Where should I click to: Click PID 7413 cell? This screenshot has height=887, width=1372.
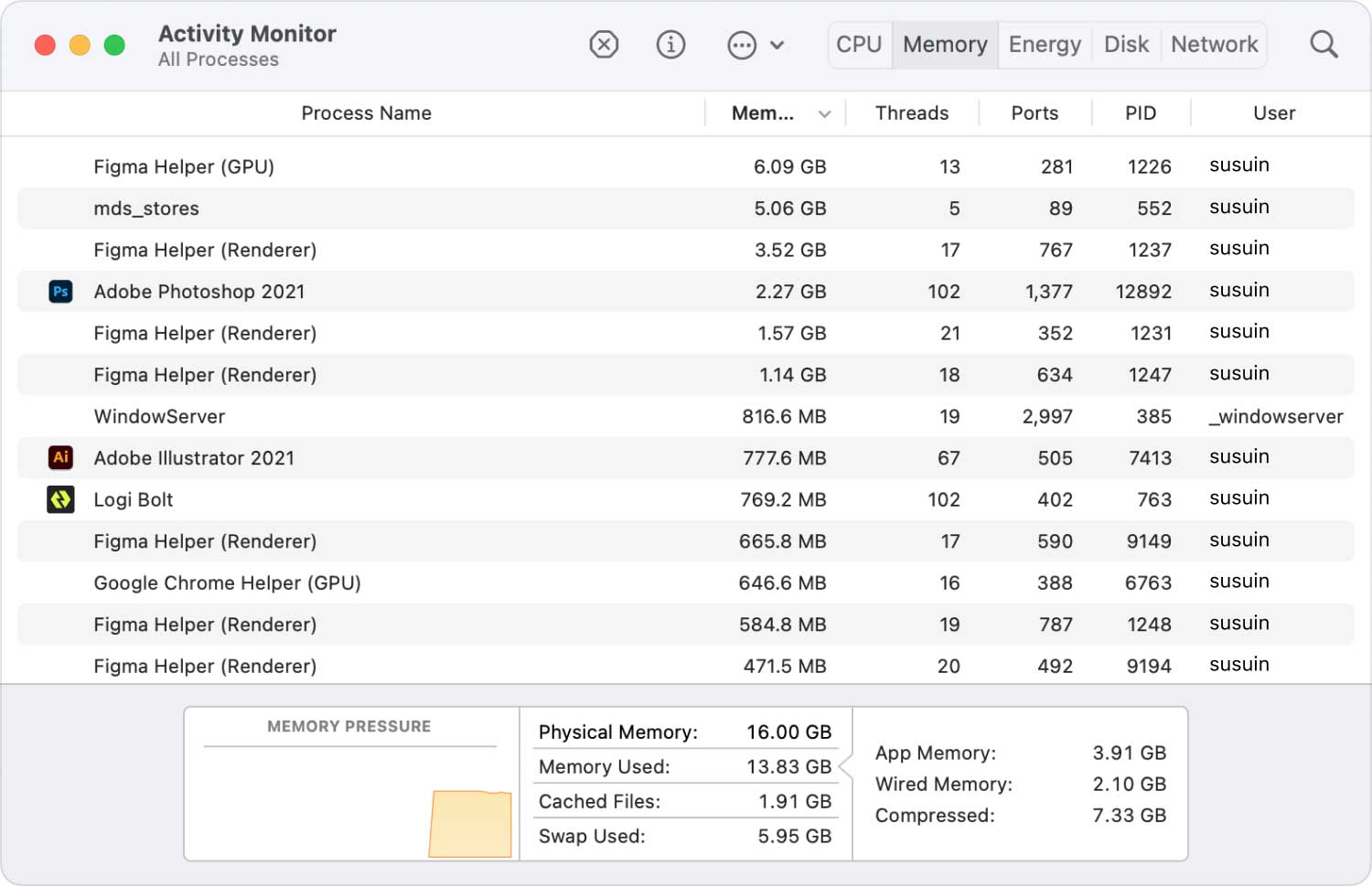pyautogui.click(x=1150, y=458)
